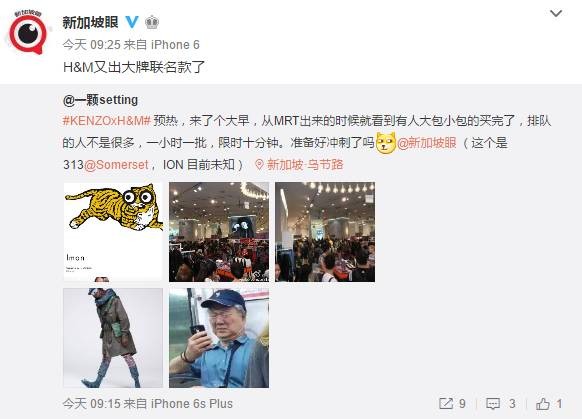Click the blue verified V badge
Image resolution: width=582 pixels, height=419 pixels.
[132, 22]
